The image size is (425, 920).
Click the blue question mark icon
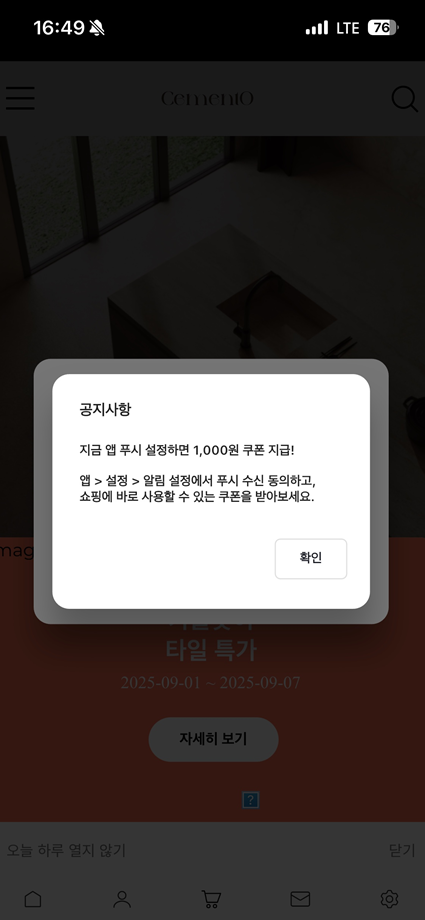pos(251,800)
